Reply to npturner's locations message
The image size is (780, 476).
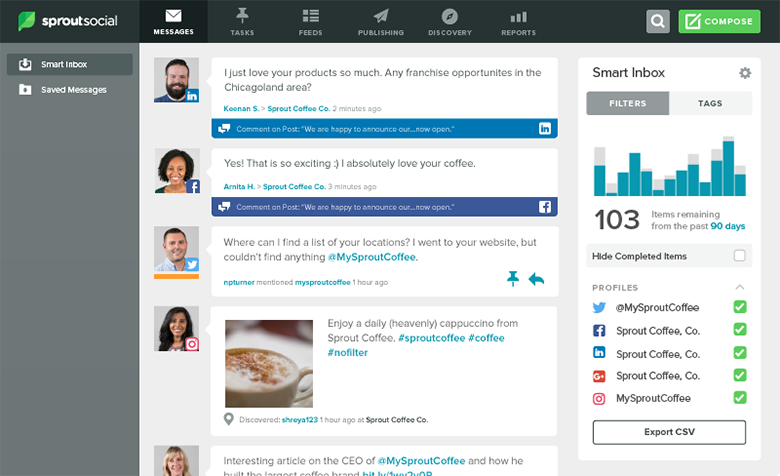point(536,279)
